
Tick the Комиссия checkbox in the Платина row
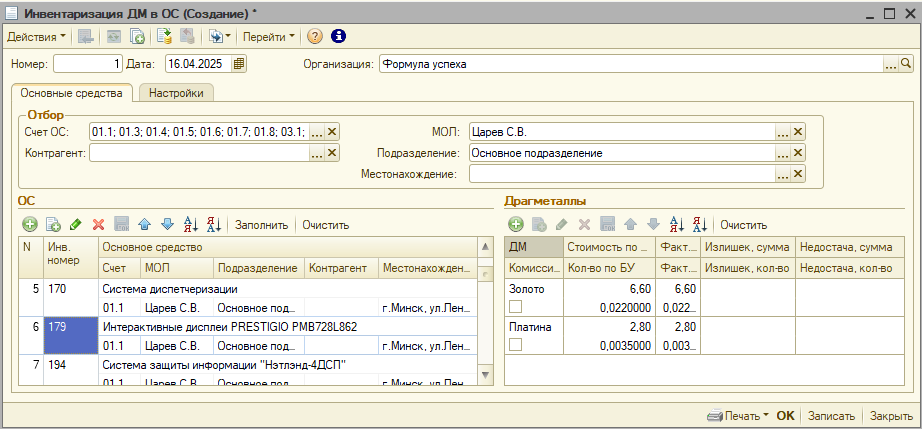[x=516, y=344]
